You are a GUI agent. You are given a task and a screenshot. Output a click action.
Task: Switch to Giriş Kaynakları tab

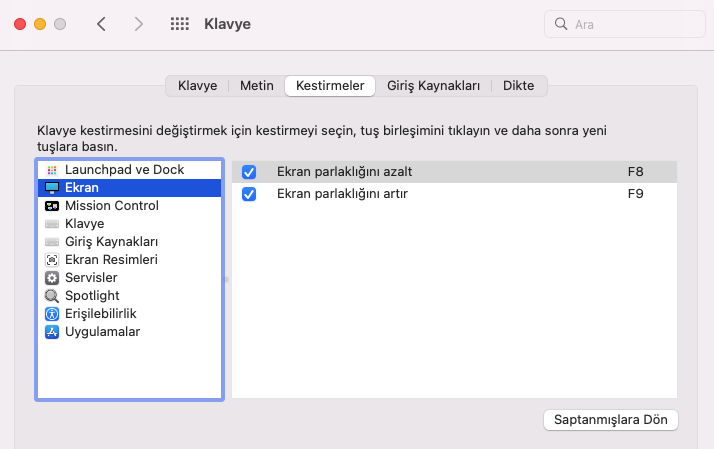click(x=434, y=86)
